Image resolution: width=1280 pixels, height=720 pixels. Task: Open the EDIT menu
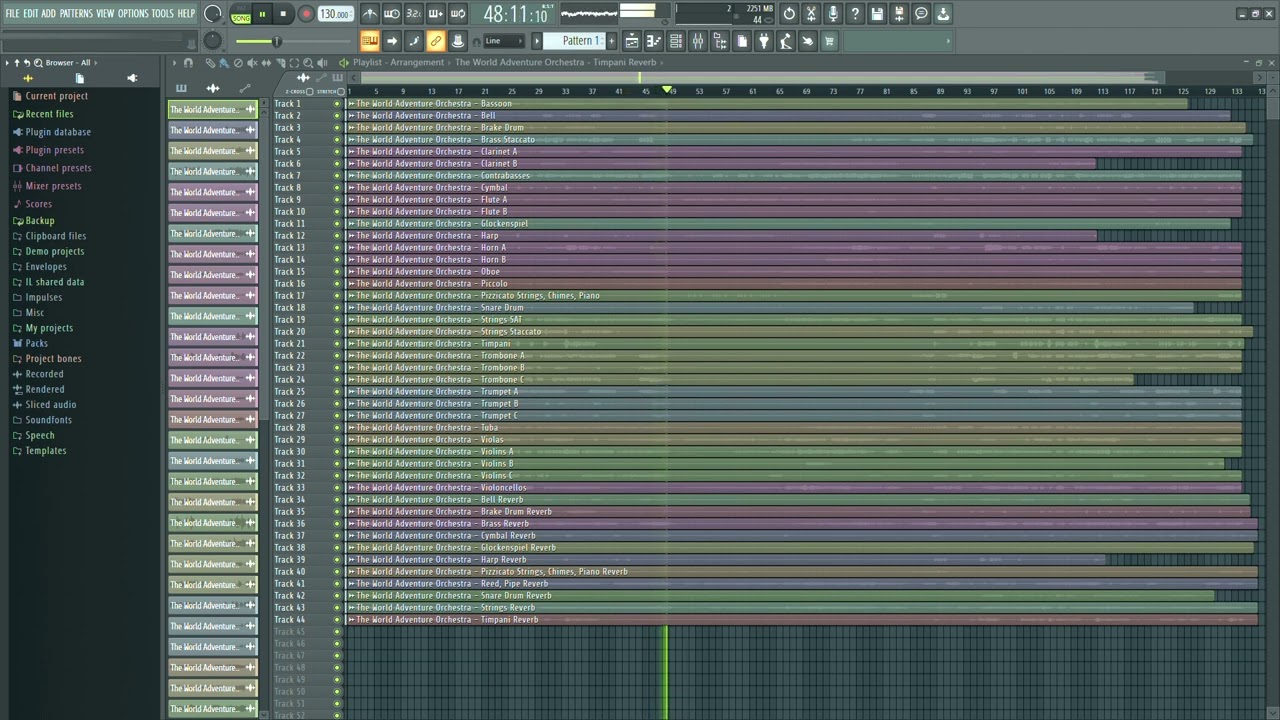pos(31,14)
